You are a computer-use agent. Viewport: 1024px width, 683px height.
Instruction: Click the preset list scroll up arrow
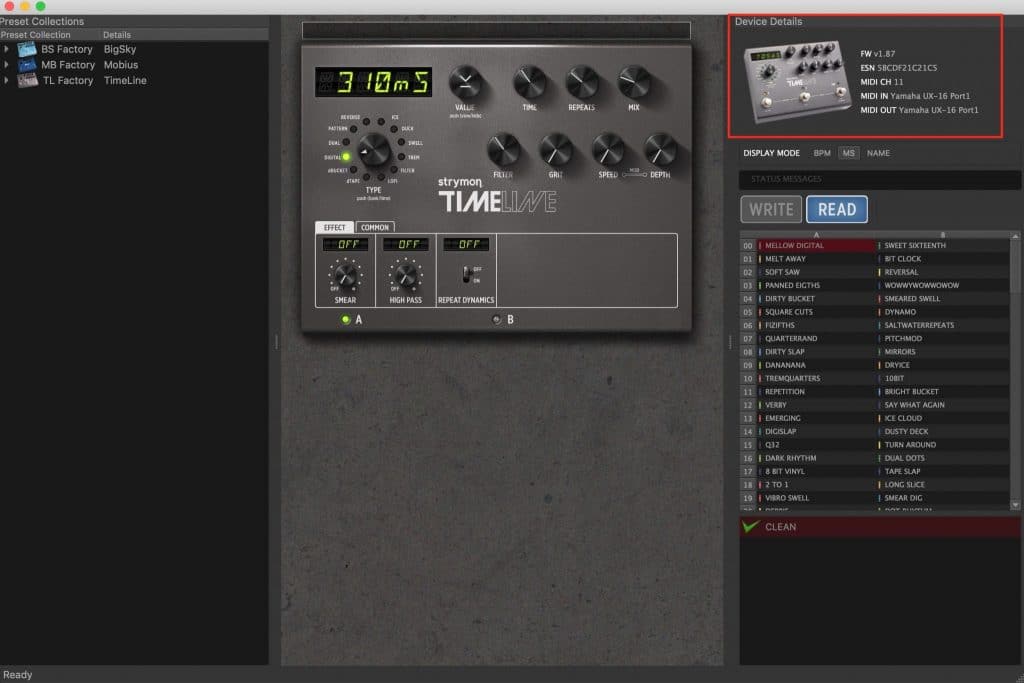(x=1015, y=236)
